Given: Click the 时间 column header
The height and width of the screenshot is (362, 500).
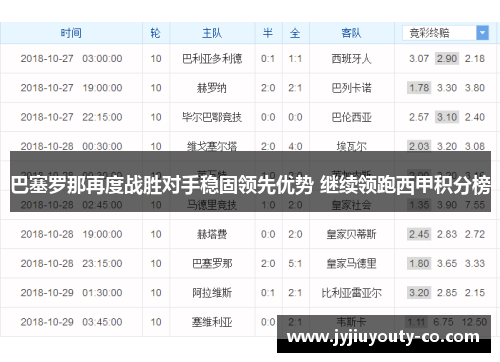Looking at the screenshot, I should (71, 33).
